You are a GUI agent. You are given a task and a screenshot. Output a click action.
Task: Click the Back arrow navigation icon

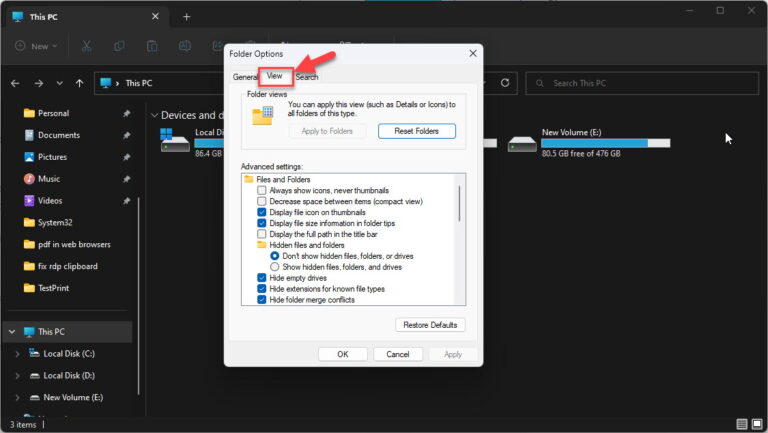16,83
